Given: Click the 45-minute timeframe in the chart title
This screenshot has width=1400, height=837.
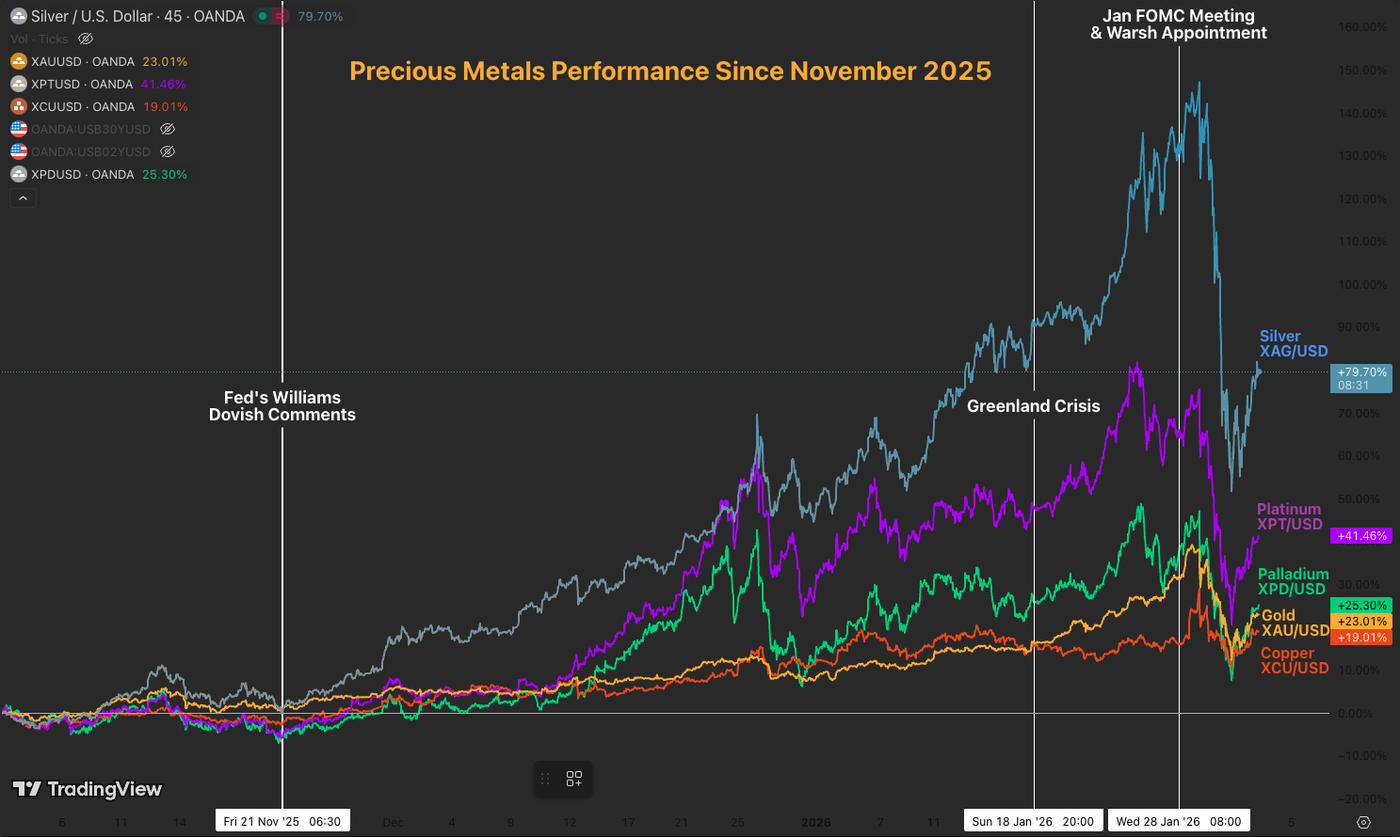Looking at the screenshot, I should coord(175,16).
